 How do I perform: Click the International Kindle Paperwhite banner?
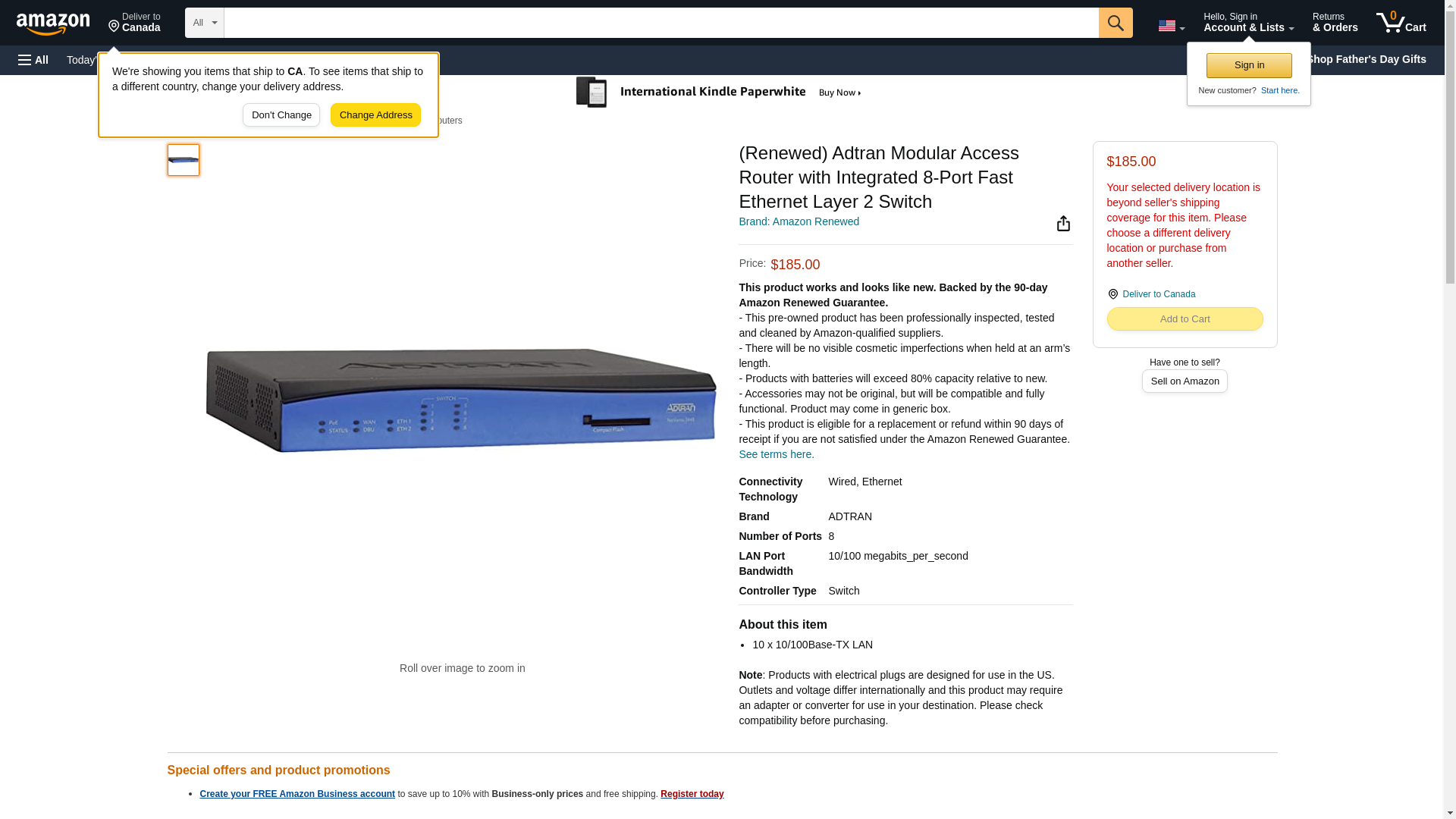click(719, 93)
